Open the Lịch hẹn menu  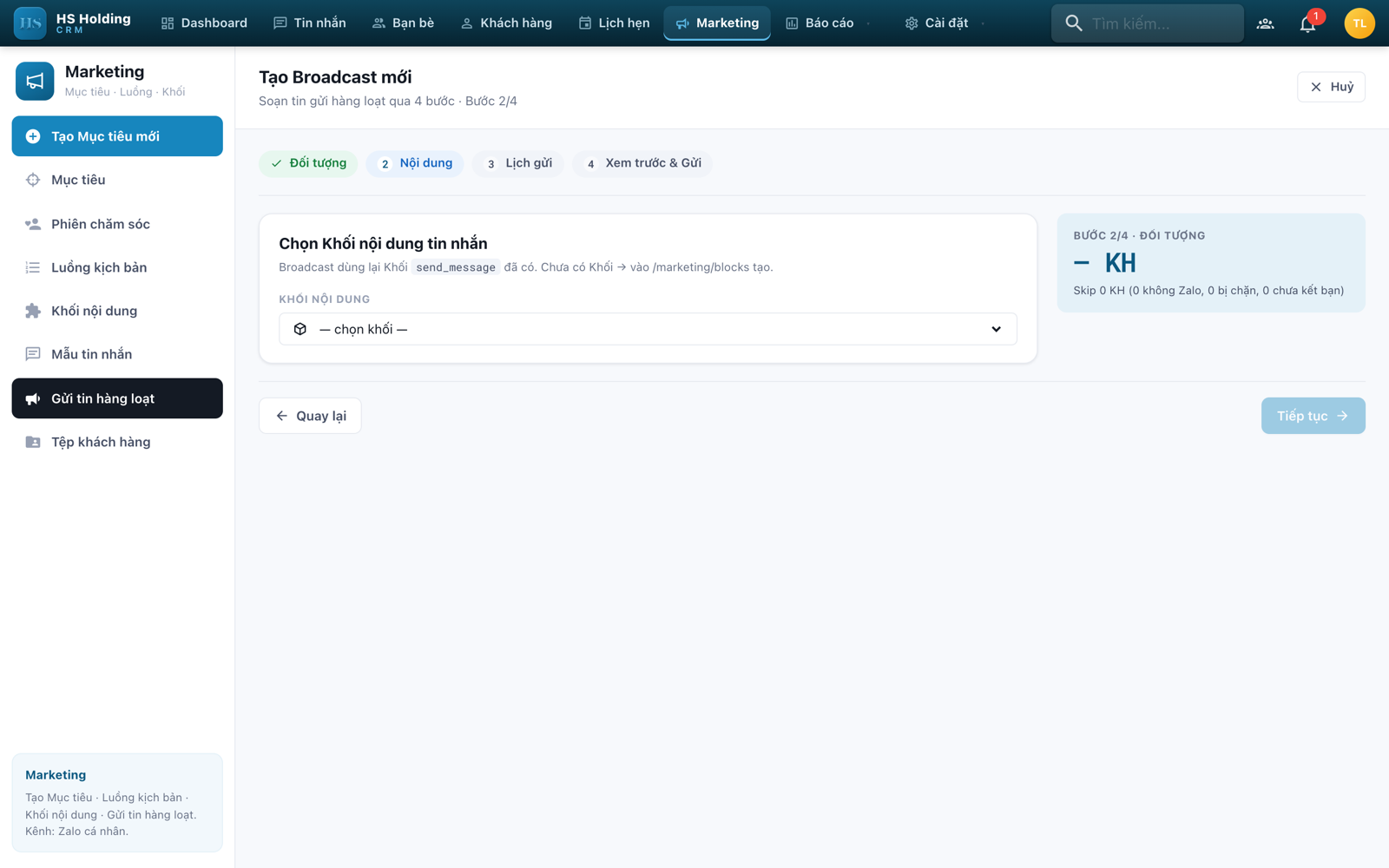pos(614,23)
